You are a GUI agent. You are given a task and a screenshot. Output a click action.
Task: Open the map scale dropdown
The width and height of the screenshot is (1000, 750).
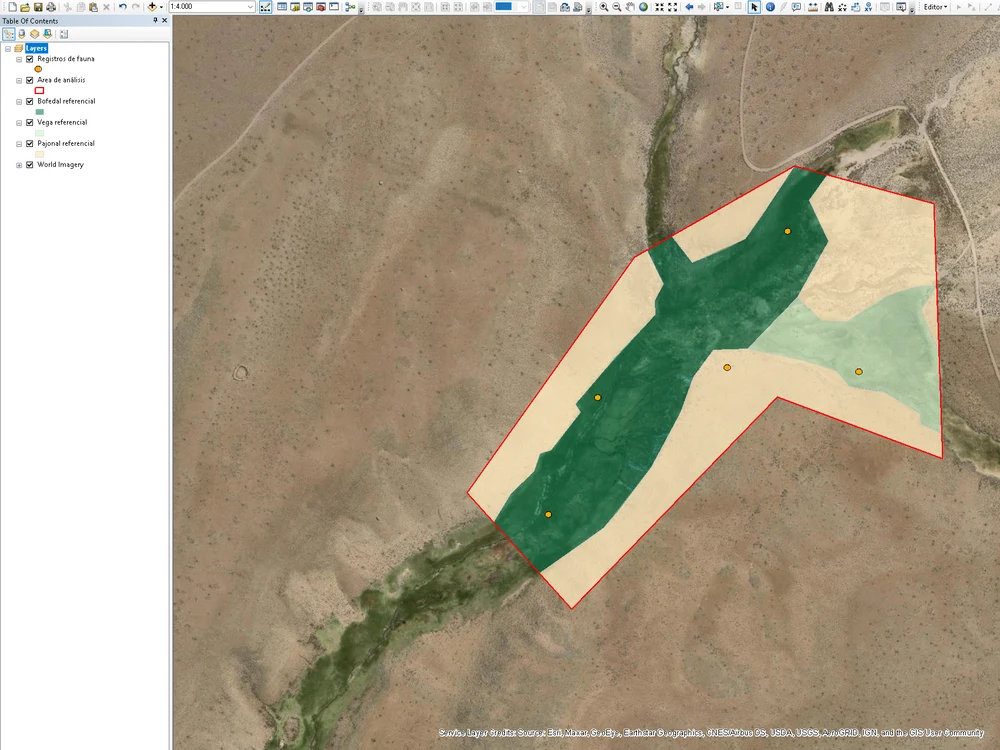pos(250,7)
